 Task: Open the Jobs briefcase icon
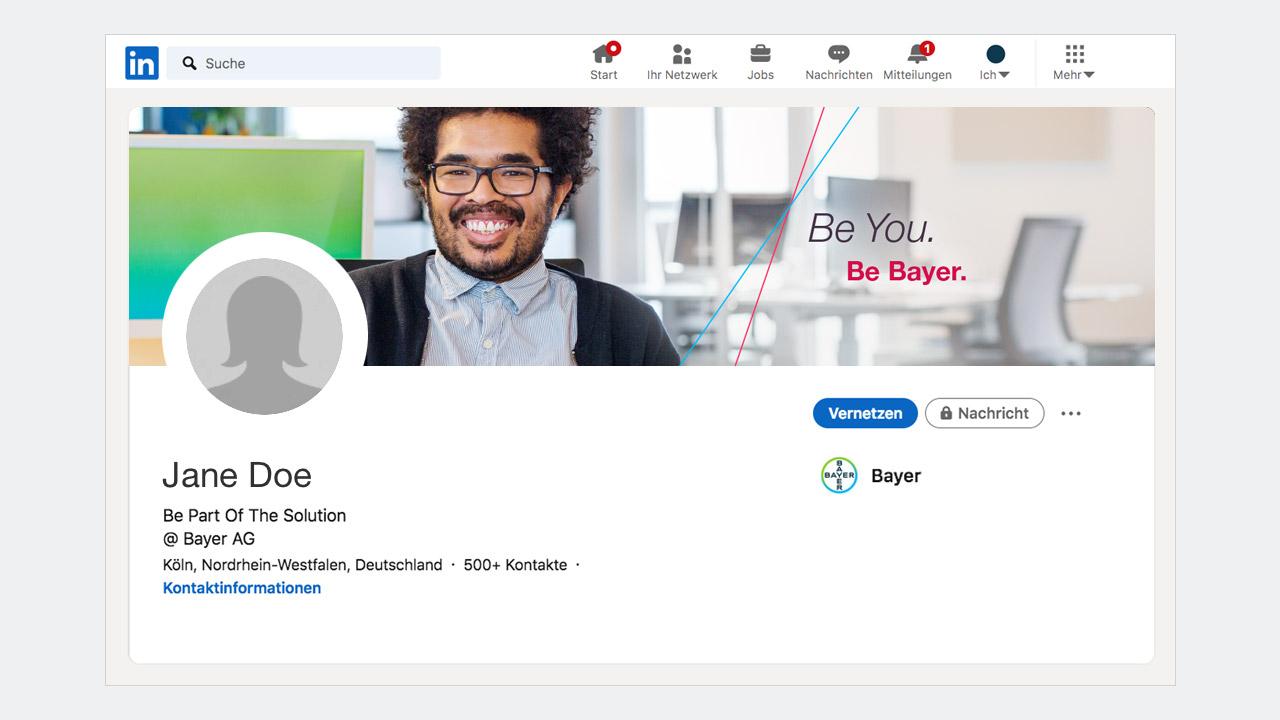[760, 54]
